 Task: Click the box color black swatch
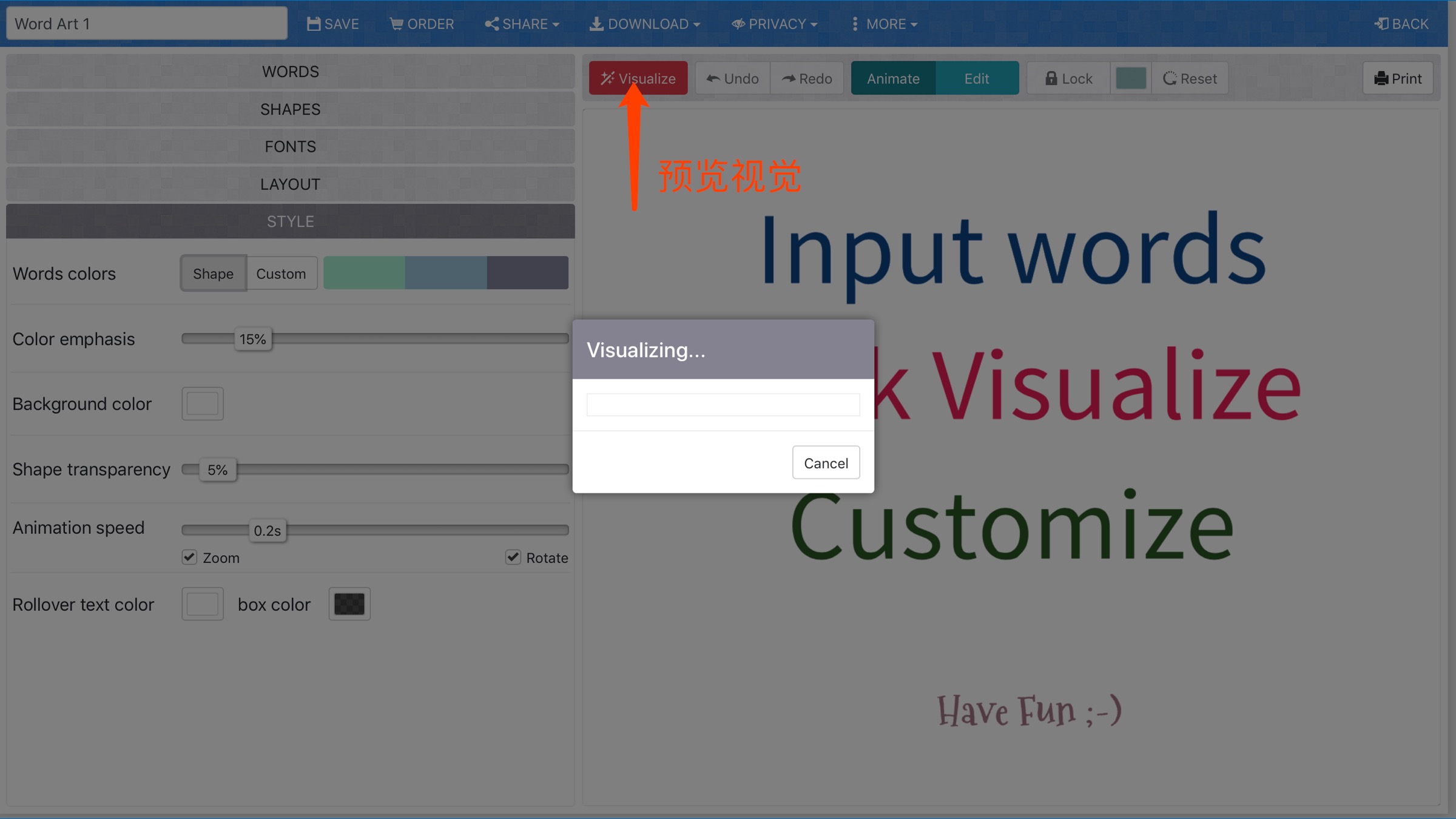[x=349, y=604]
